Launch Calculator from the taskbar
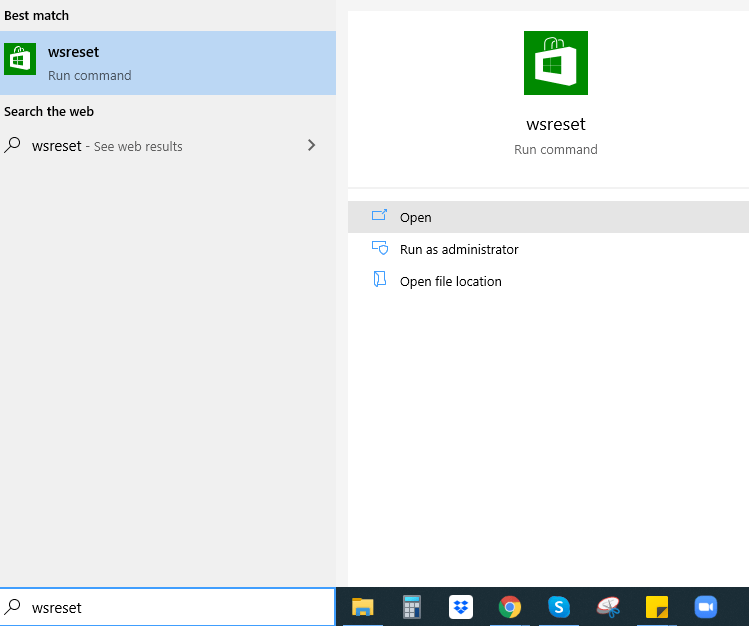This screenshot has height=626, width=749. click(x=412, y=607)
